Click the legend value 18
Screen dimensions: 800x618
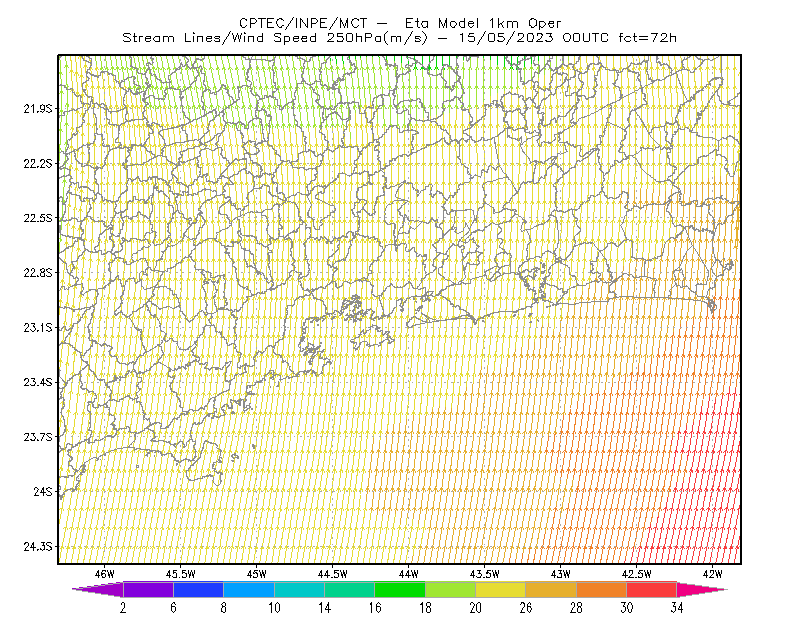(x=425, y=608)
